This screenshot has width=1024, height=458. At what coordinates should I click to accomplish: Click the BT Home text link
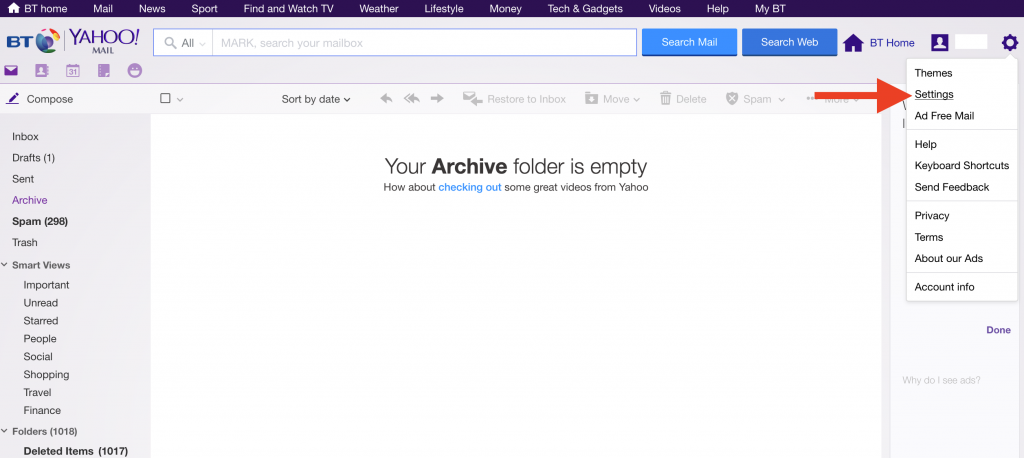[892, 43]
